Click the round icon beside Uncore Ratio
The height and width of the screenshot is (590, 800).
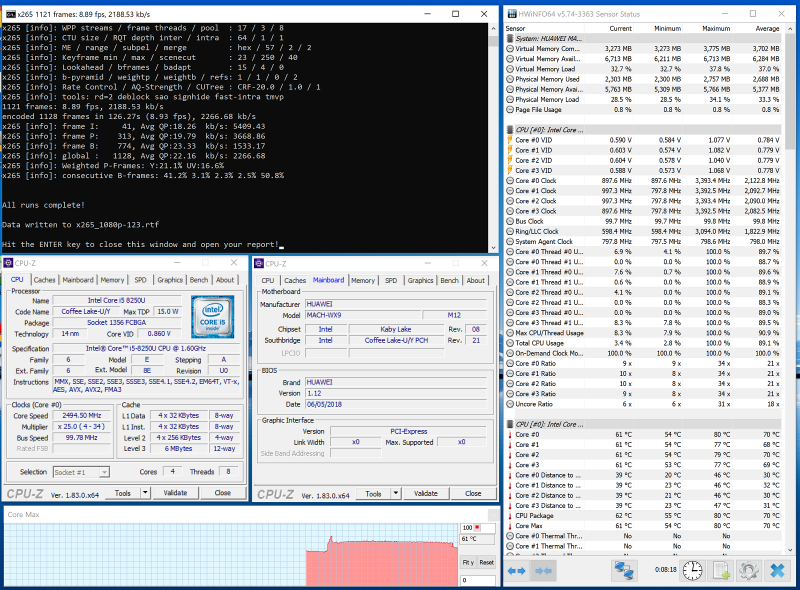coord(510,404)
